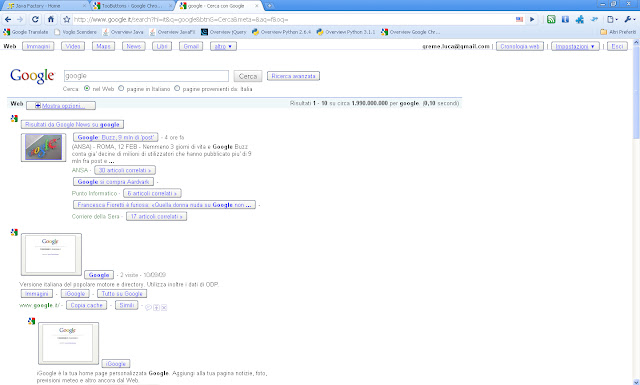This screenshot has width=640, height=385.
Task: Open Ricerca avanzata
Action: coord(293,76)
